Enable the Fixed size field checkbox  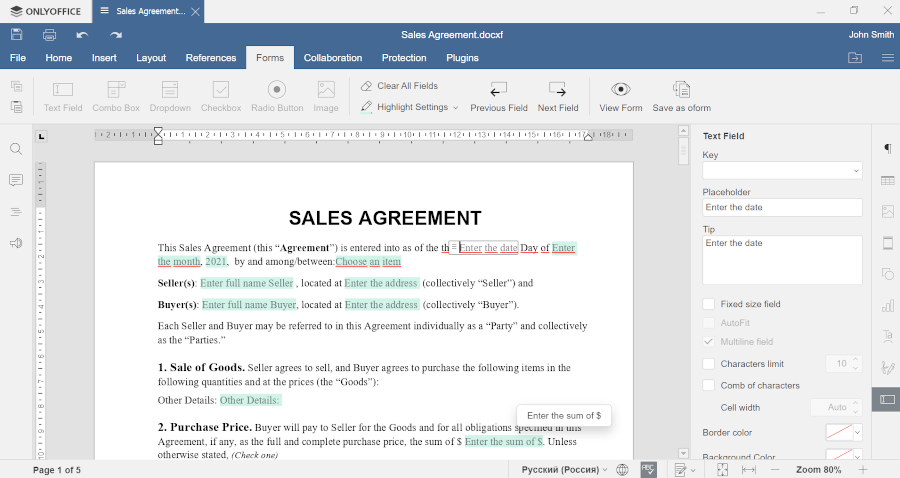(709, 304)
